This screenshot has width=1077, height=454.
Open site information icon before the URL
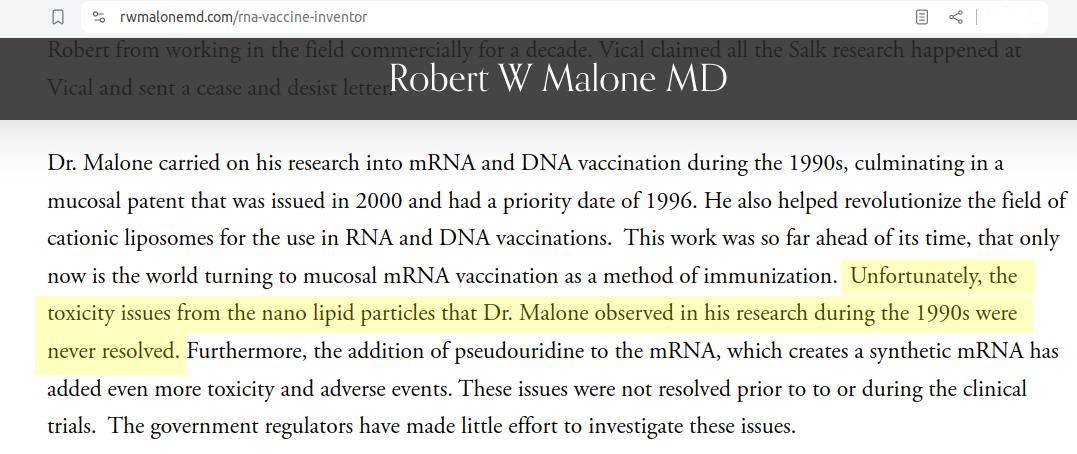tap(98, 17)
